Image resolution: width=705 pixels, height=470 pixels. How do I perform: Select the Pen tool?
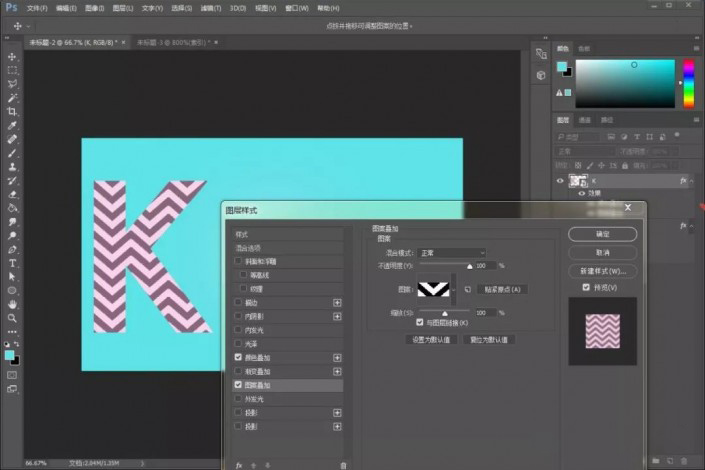point(12,249)
